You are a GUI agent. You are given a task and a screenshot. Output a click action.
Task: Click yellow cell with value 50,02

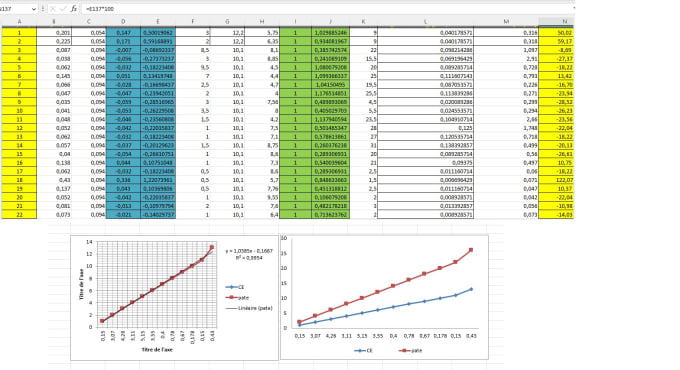tap(556, 33)
